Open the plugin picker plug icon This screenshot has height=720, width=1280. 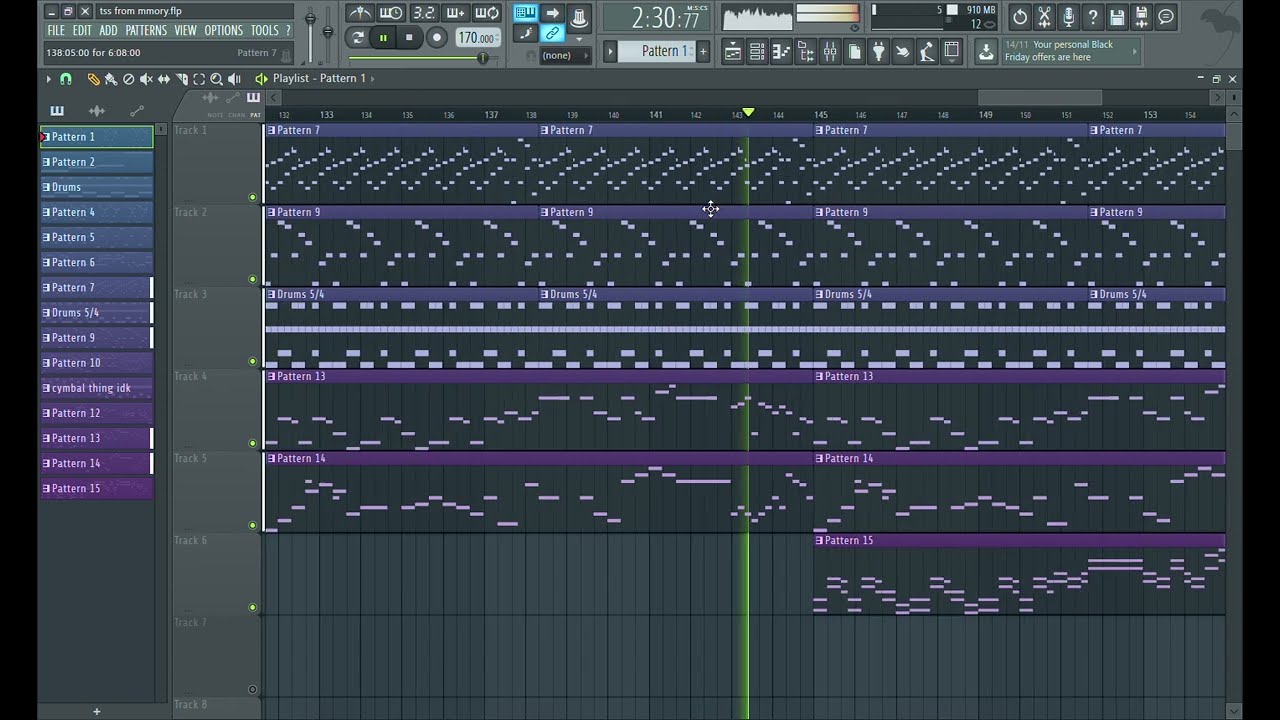point(878,52)
